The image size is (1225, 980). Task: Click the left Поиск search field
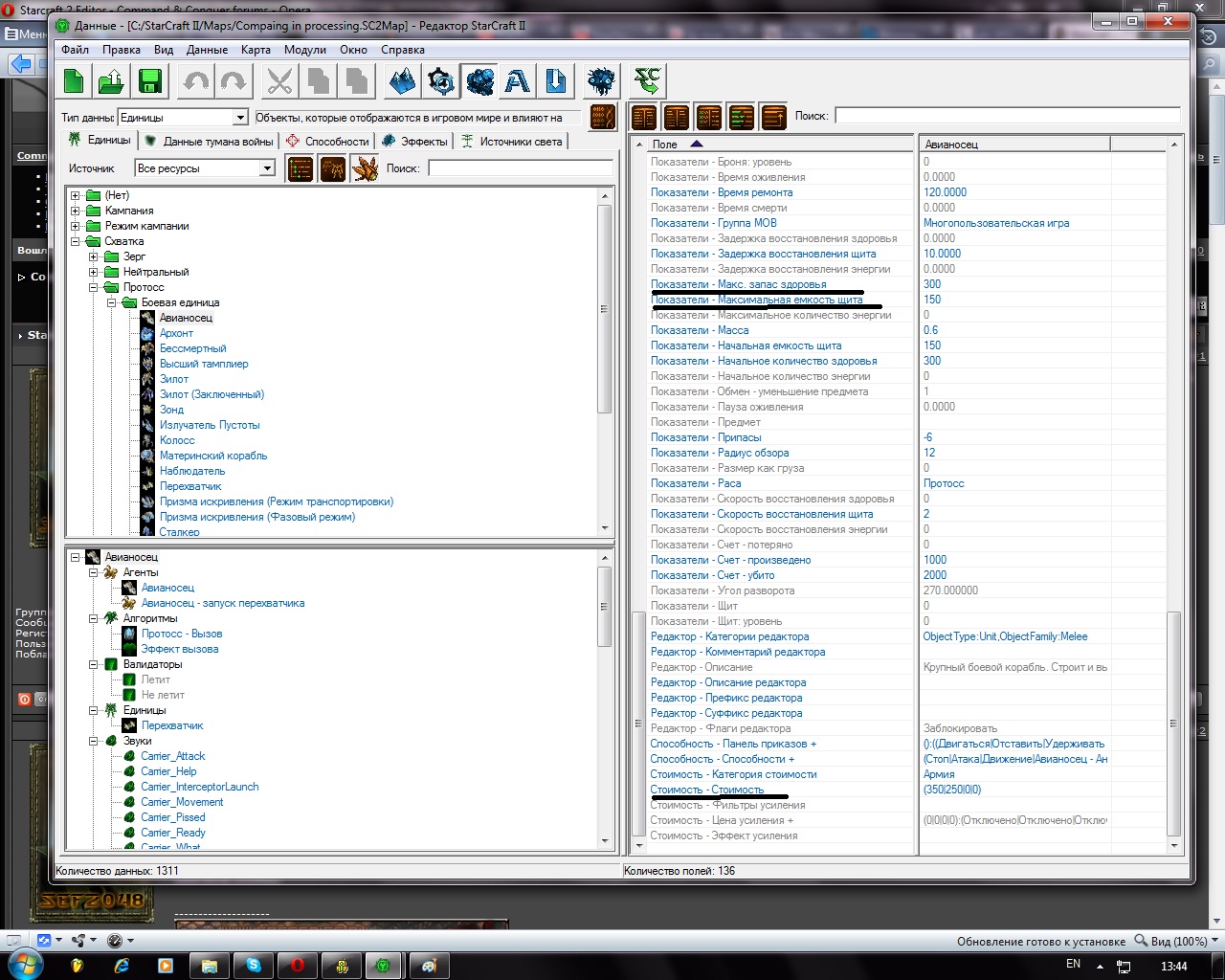coord(521,168)
